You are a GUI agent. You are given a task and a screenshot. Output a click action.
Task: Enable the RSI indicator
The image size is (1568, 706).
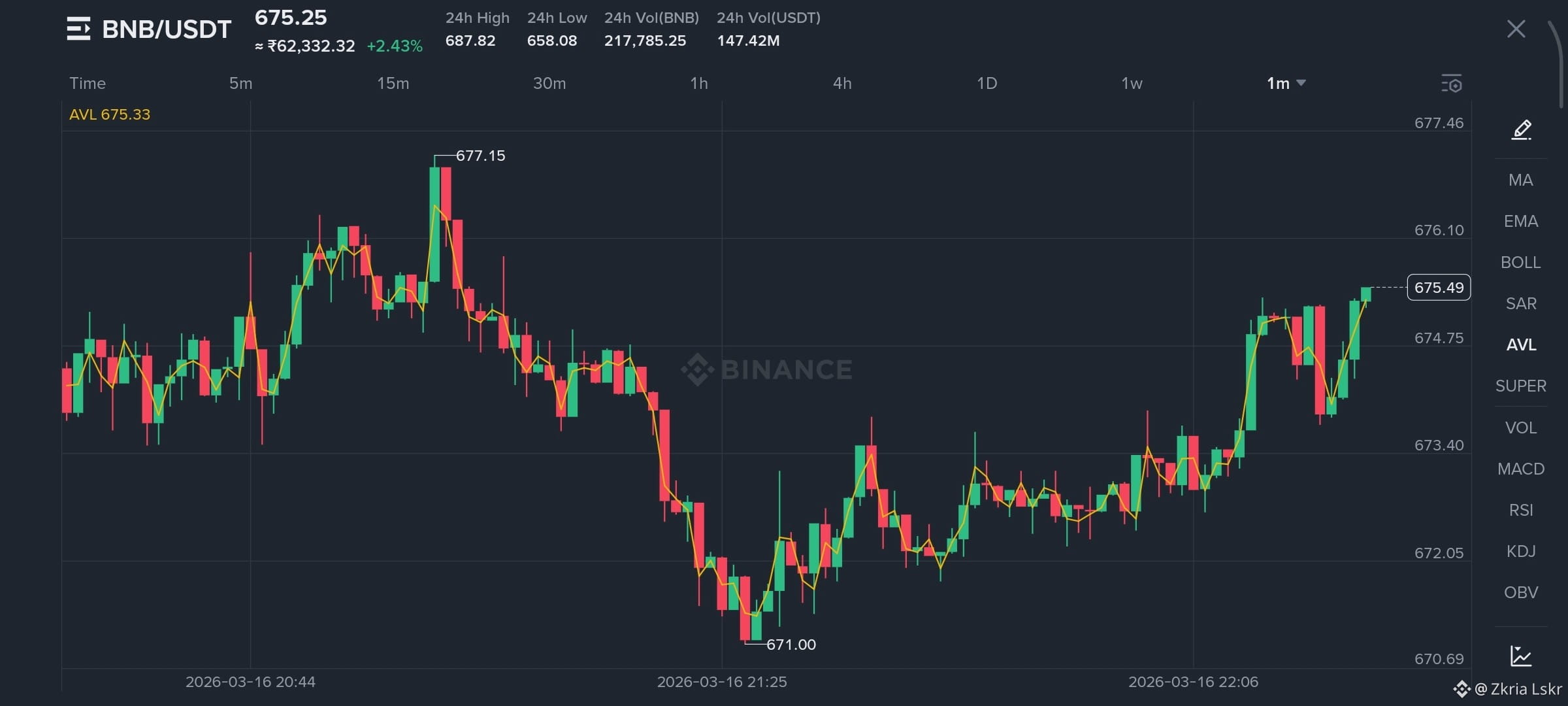[x=1520, y=510]
